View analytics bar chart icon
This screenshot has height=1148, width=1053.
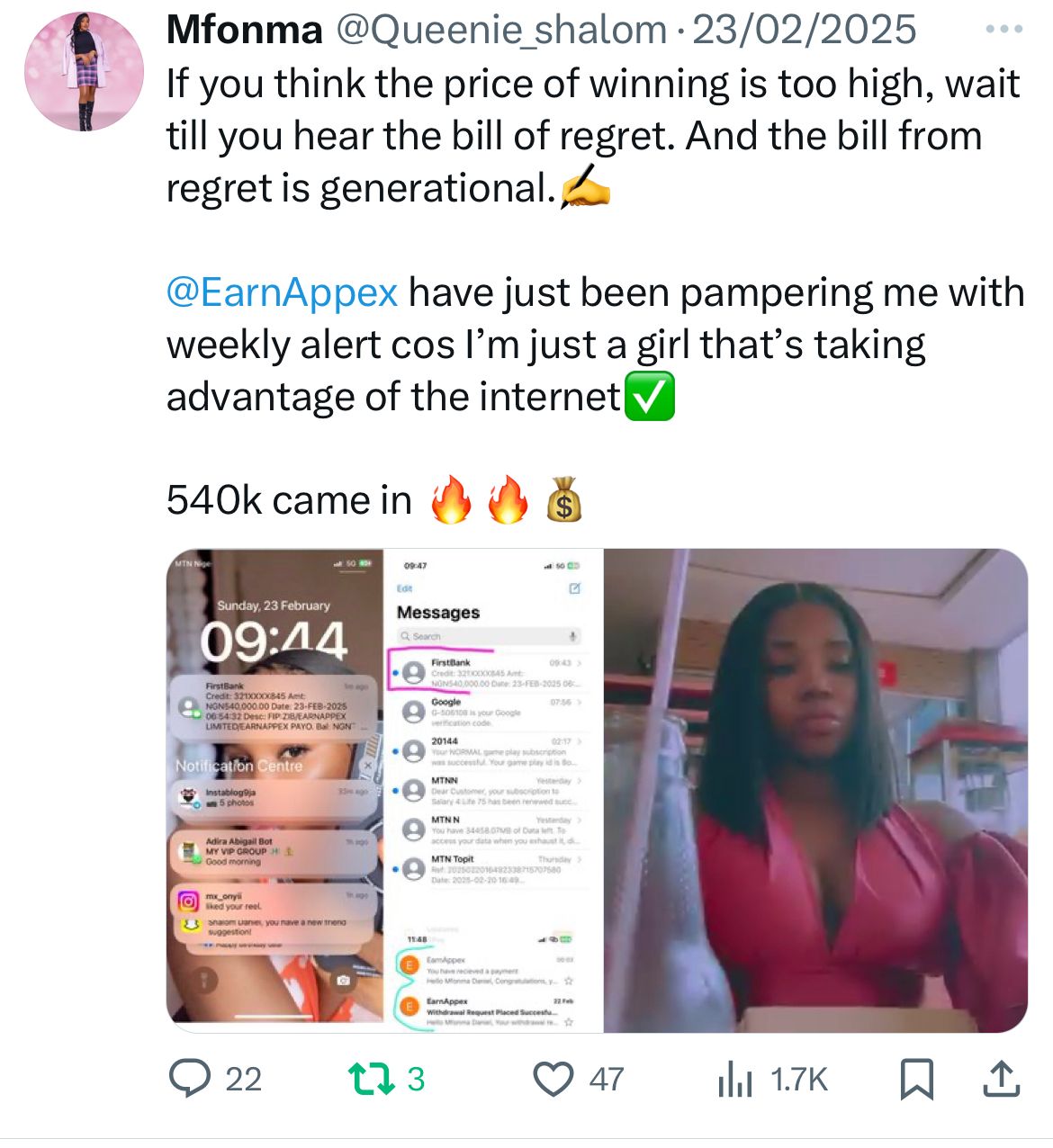pos(735,1080)
